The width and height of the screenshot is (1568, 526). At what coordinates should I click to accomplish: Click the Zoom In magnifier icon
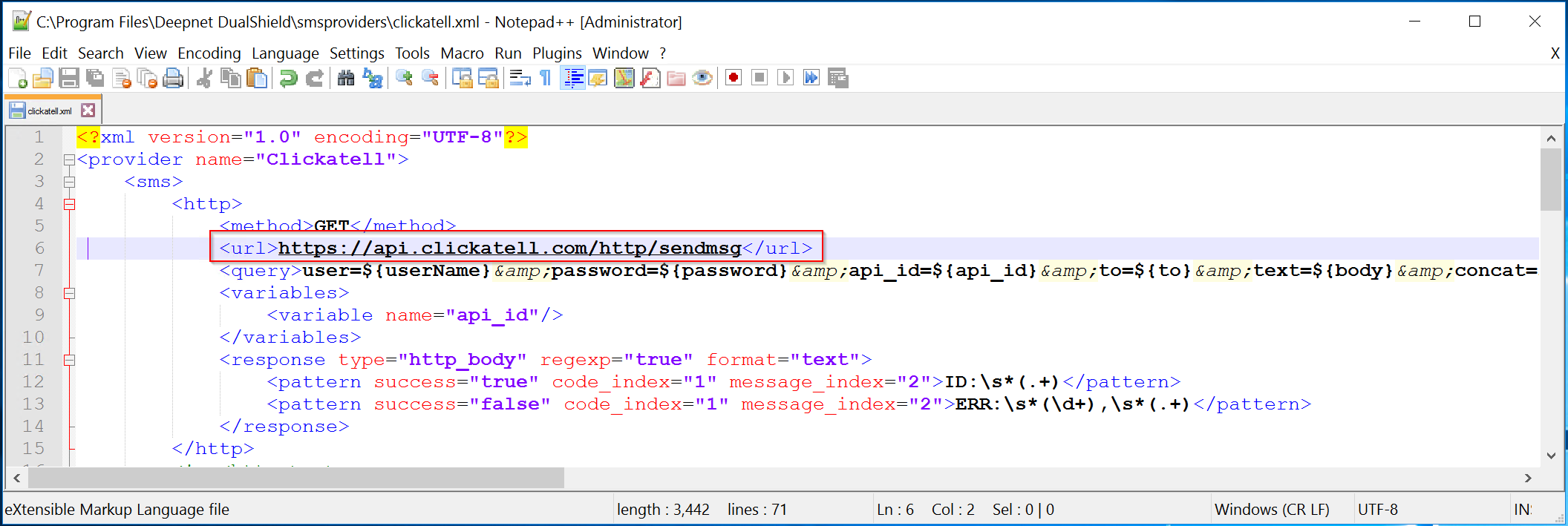pos(405,78)
